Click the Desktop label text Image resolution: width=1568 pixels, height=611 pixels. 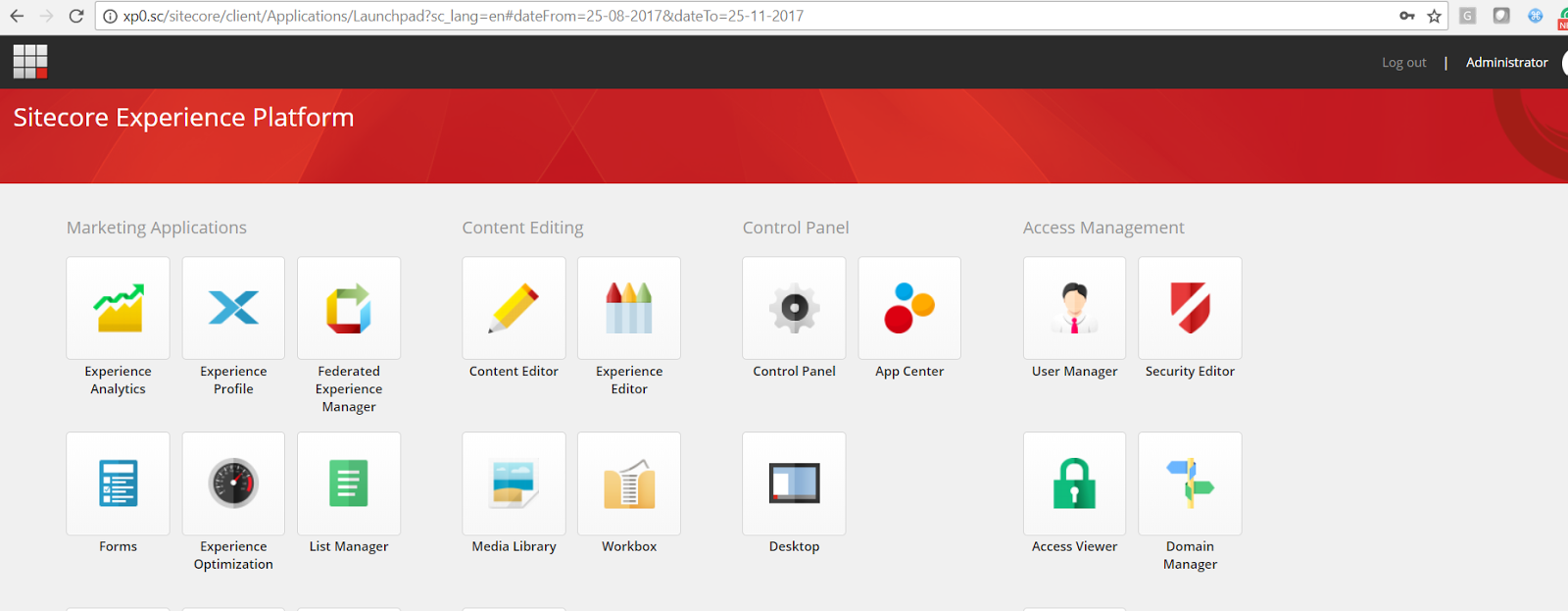[794, 546]
